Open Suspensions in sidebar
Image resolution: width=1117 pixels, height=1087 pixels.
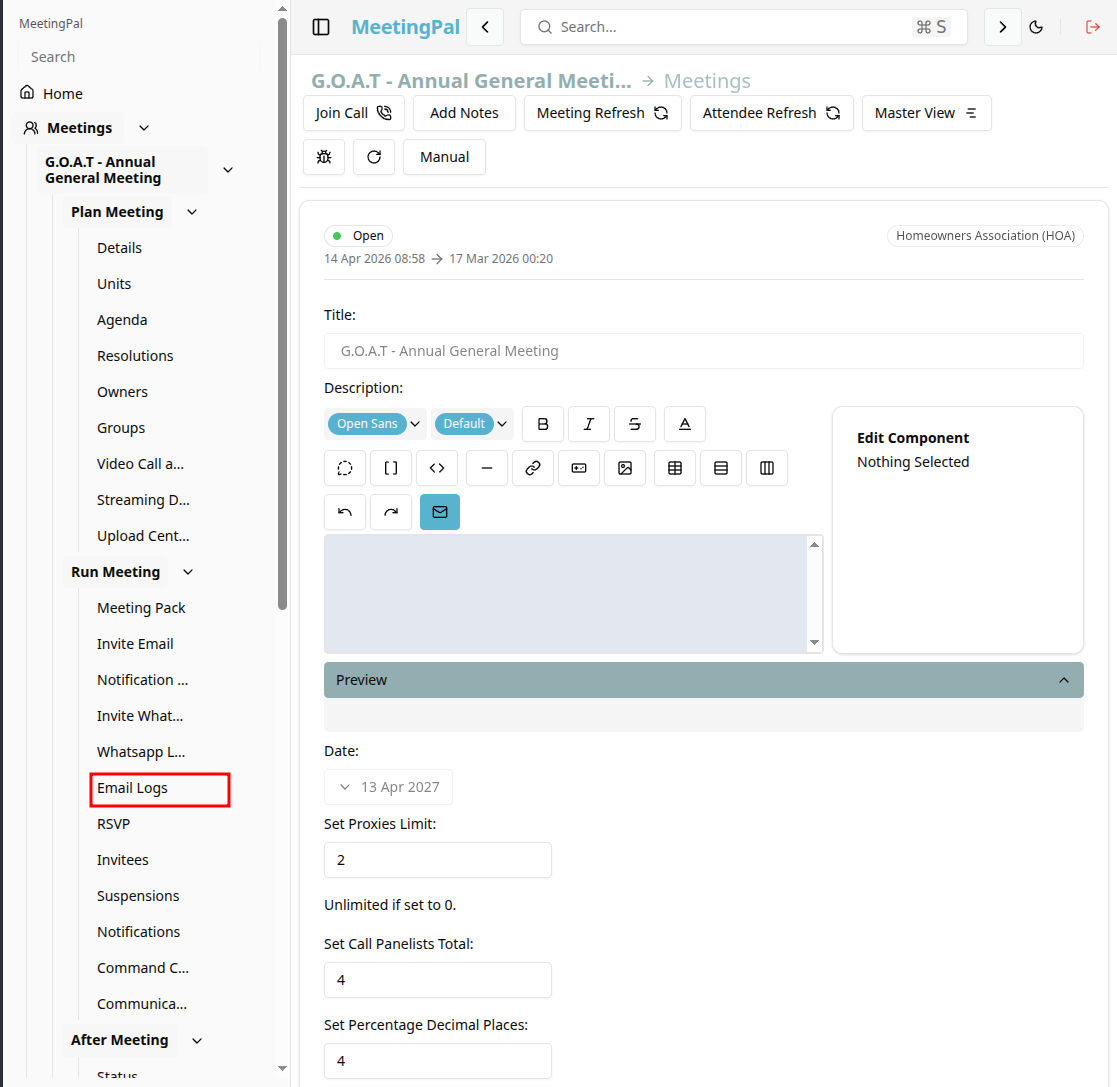[138, 896]
